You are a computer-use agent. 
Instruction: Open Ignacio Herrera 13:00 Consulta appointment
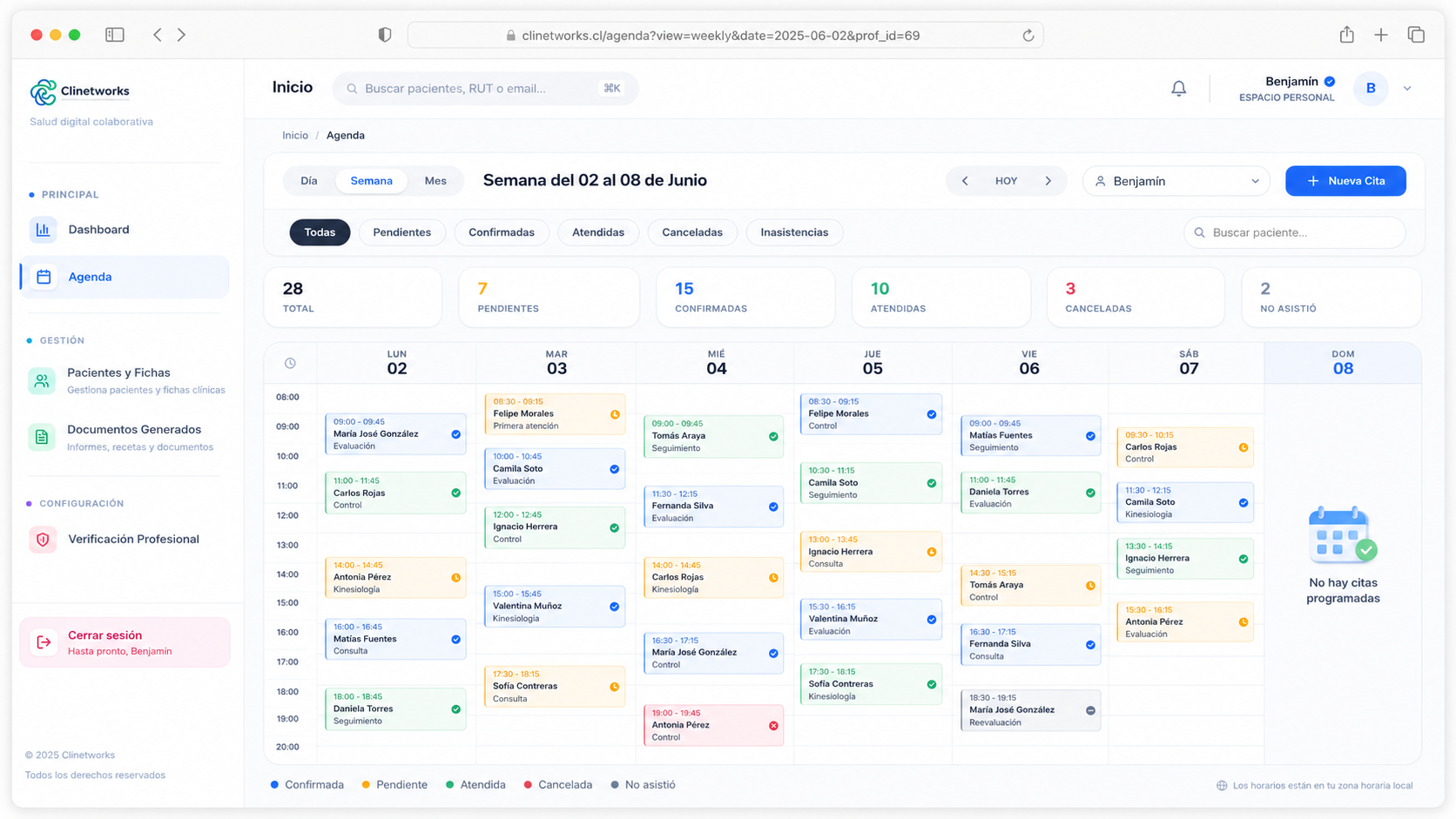point(871,552)
